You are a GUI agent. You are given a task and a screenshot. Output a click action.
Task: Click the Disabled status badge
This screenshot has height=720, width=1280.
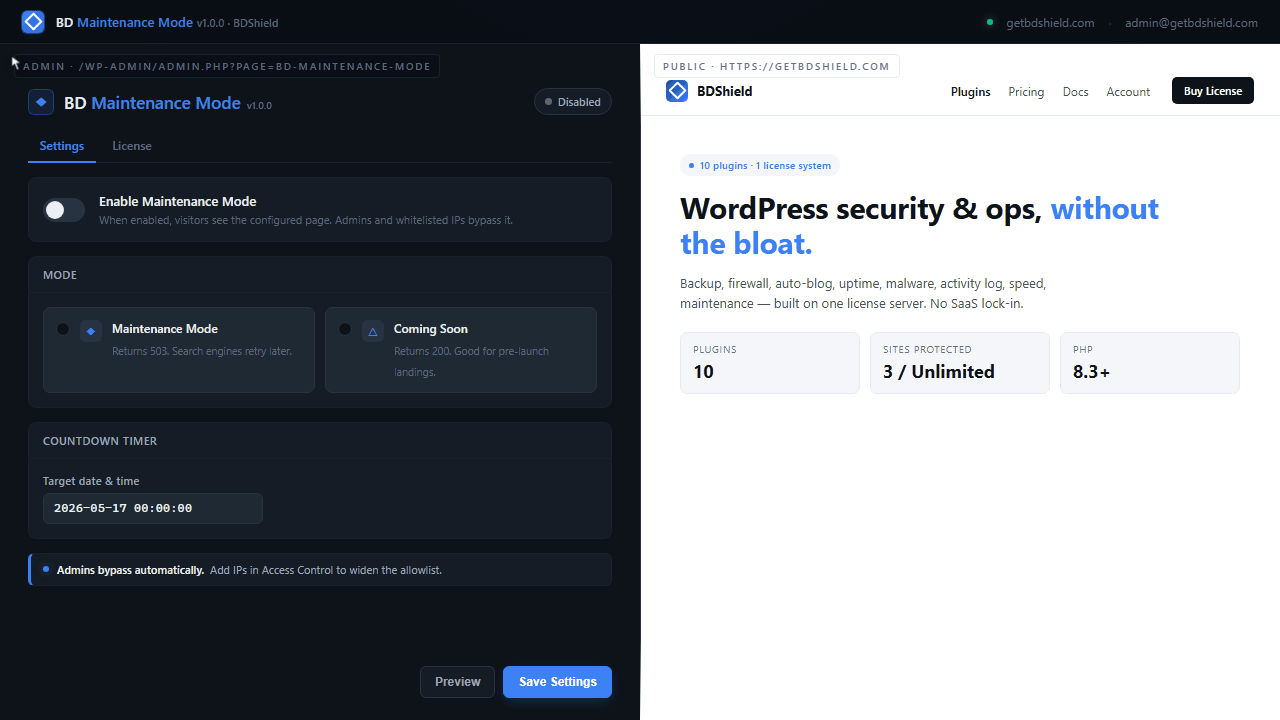click(573, 102)
